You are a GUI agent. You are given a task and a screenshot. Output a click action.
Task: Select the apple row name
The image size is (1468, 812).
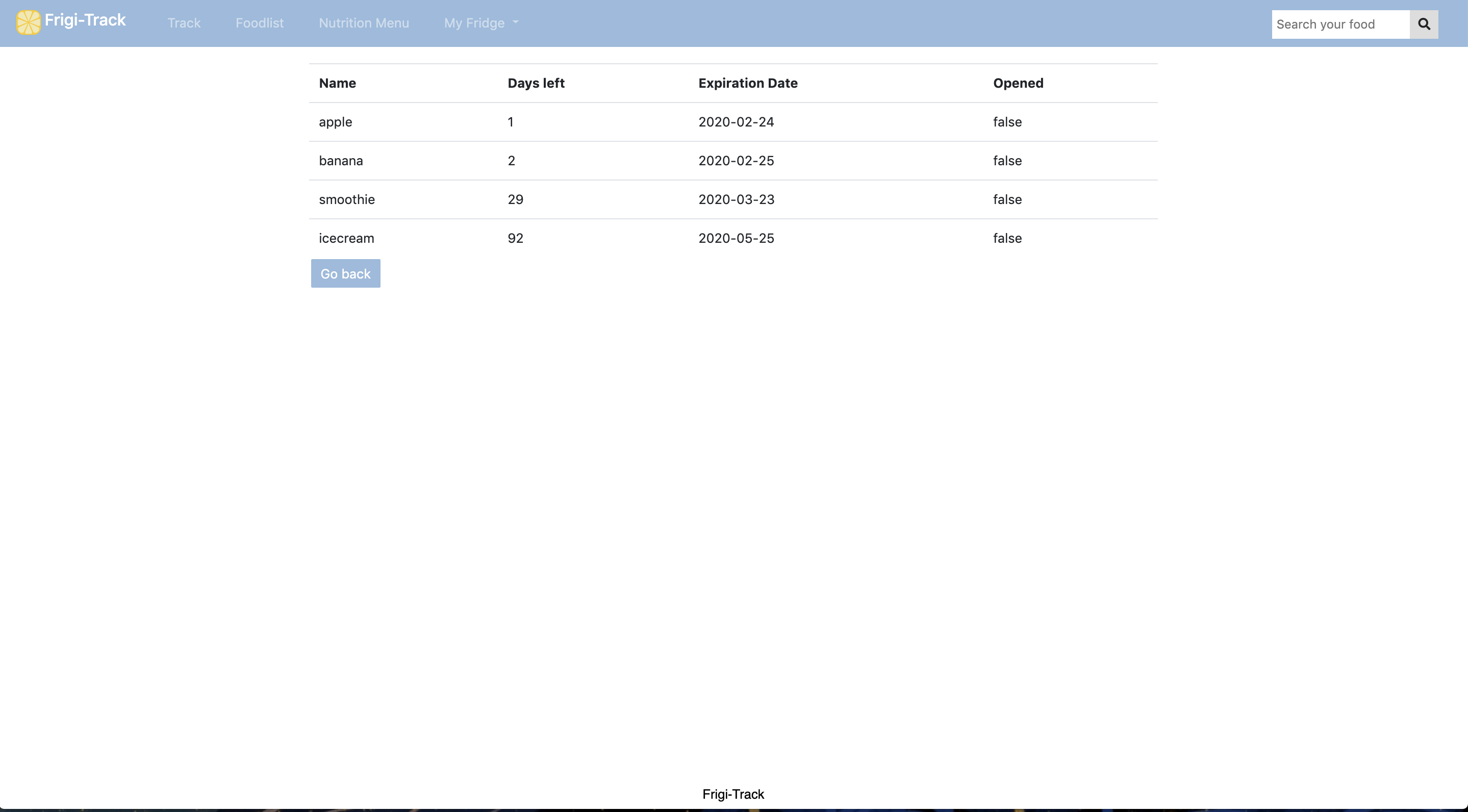point(335,122)
